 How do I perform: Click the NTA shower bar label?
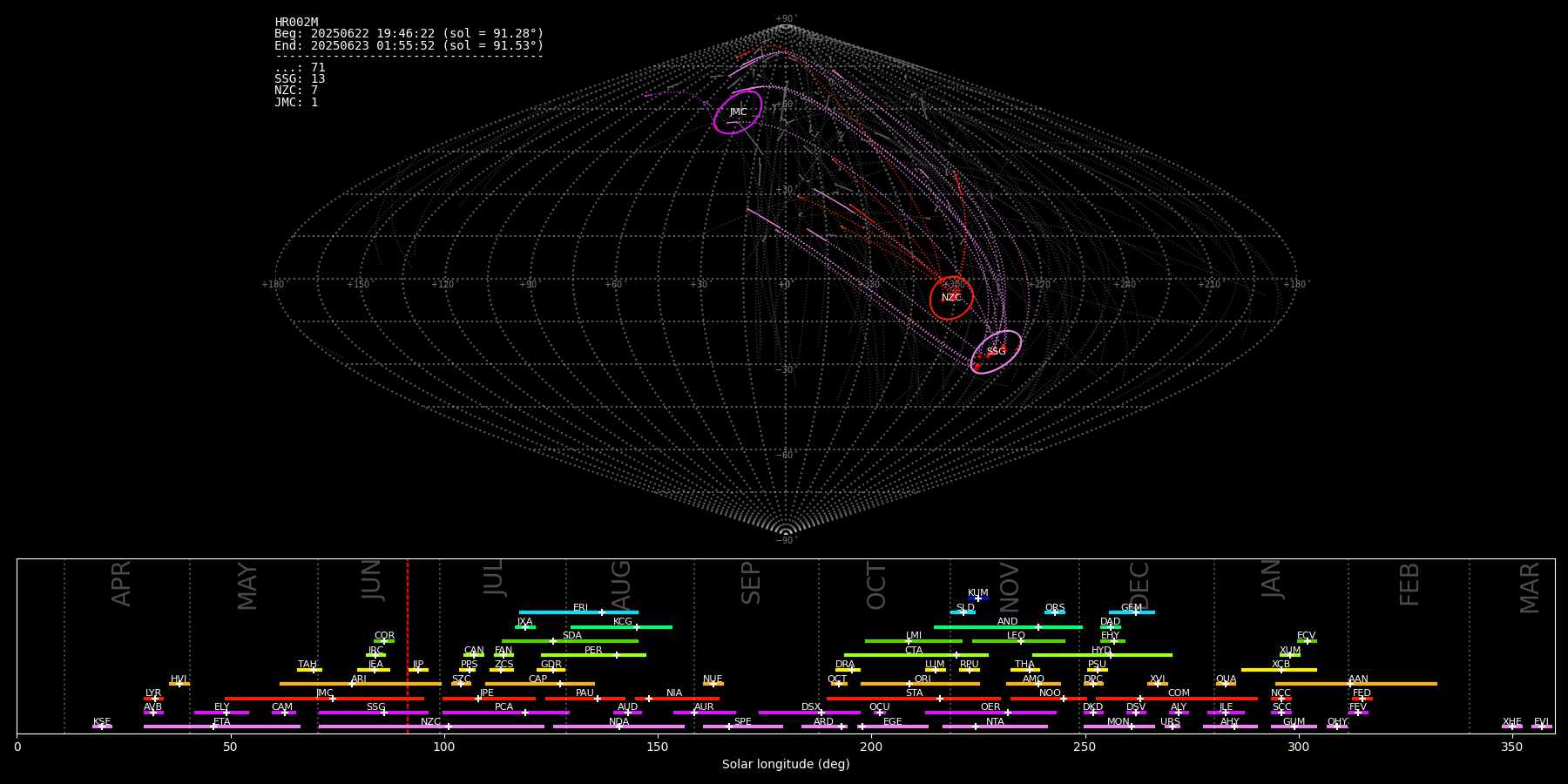pos(995,722)
